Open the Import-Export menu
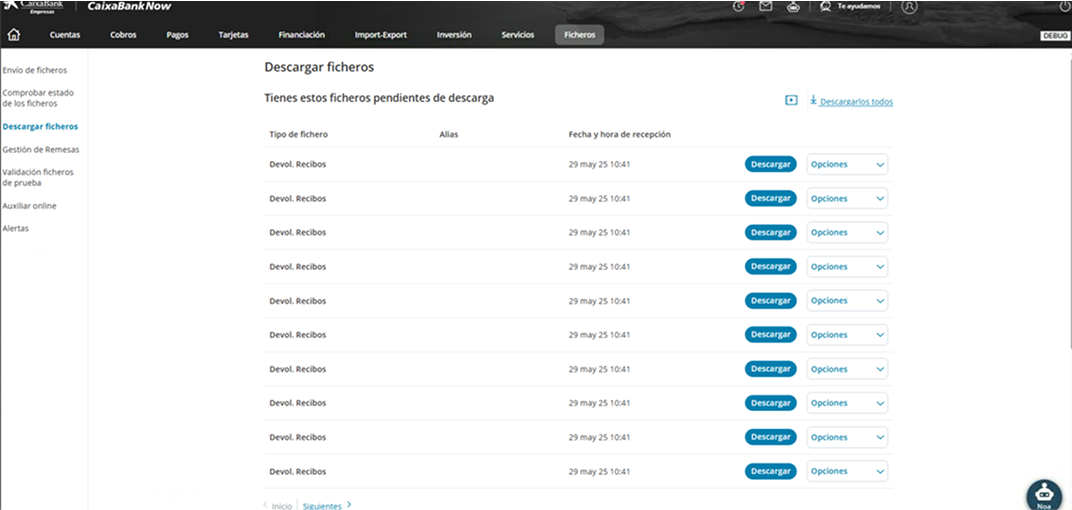1072x510 pixels. point(380,35)
